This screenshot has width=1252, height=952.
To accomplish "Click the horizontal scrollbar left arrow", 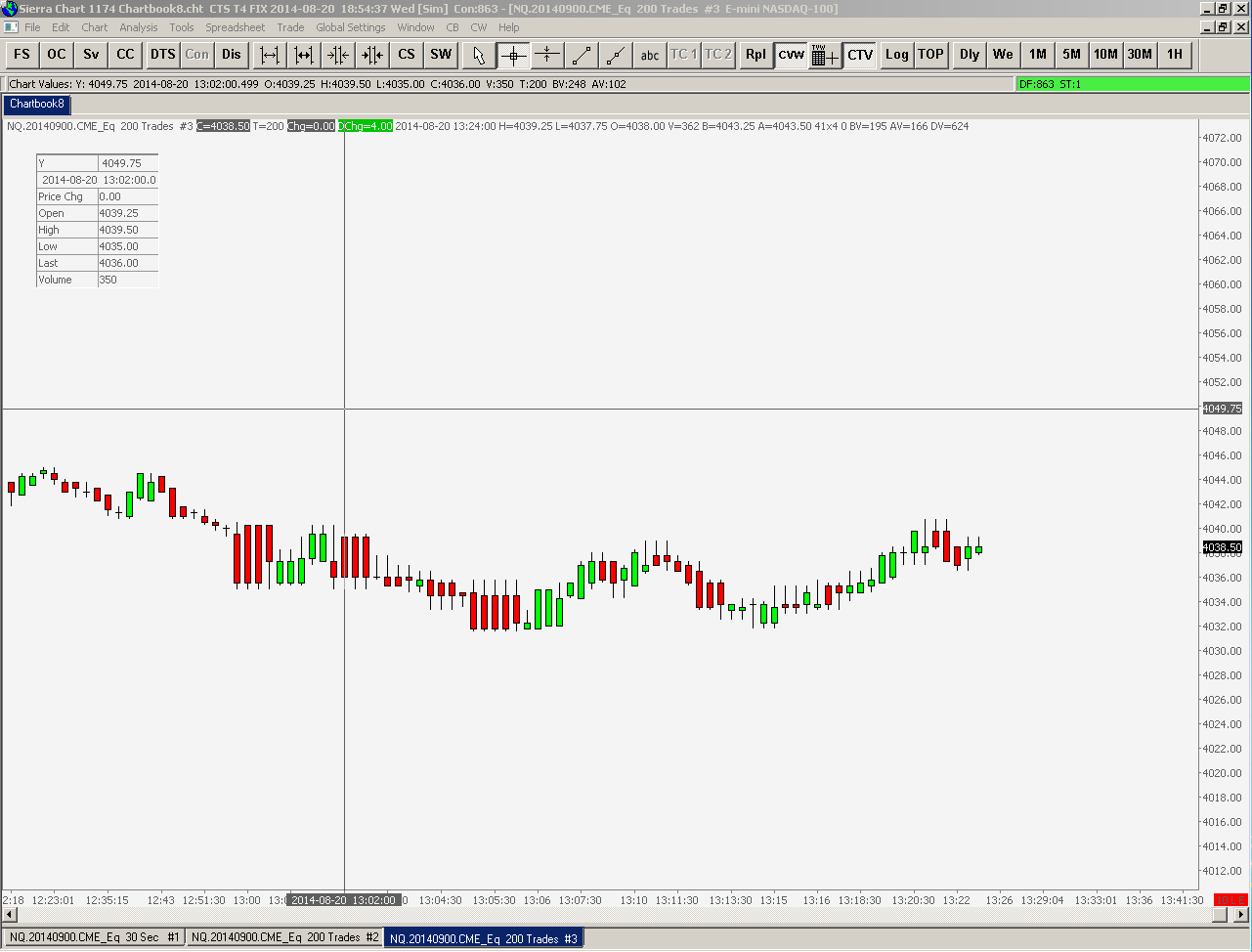I will [x=10, y=916].
